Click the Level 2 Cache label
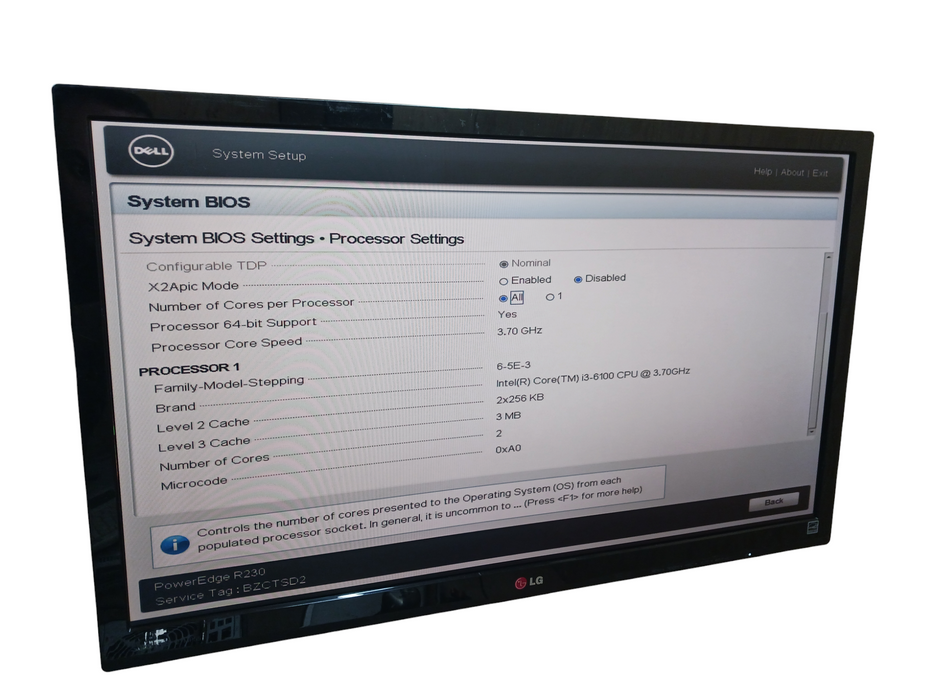The image size is (933, 700). click(203, 425)
